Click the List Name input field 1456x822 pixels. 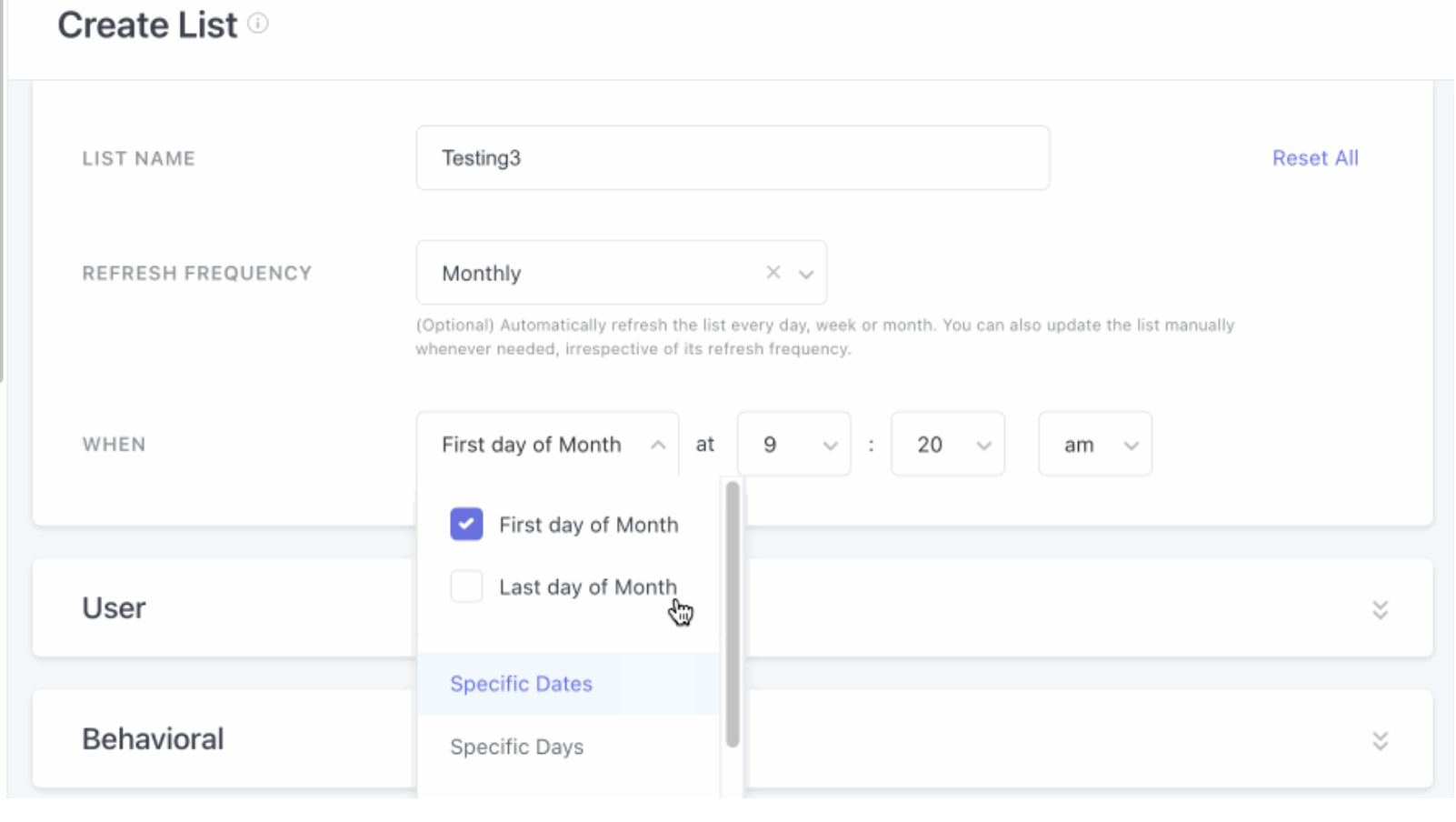pyautogui.click(x=732, y=158)
